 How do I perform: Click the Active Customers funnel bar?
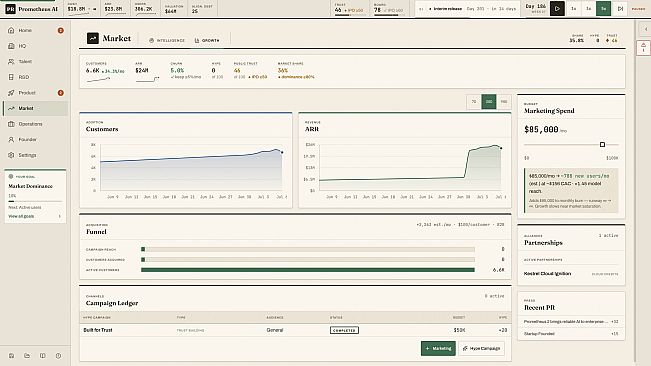tap(308, 270)
